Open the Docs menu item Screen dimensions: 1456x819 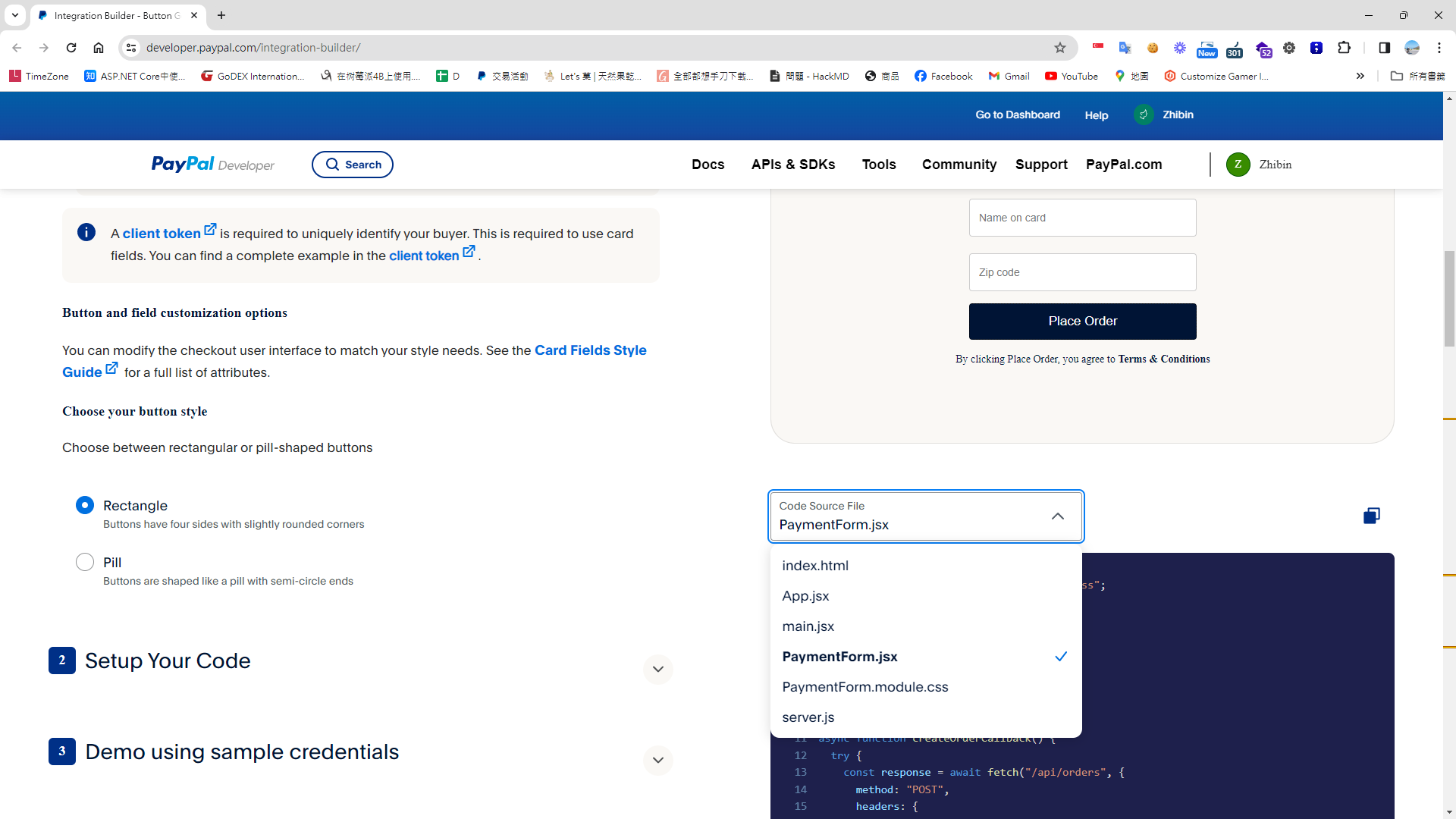708,165
